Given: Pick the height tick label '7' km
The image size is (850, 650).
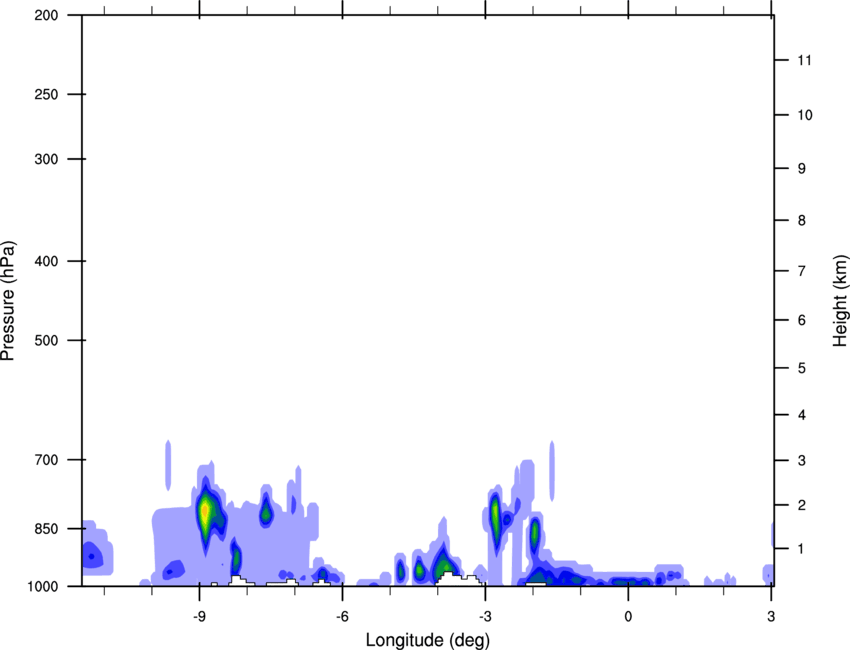Looking at the screenshot, I should click(801, 271).
